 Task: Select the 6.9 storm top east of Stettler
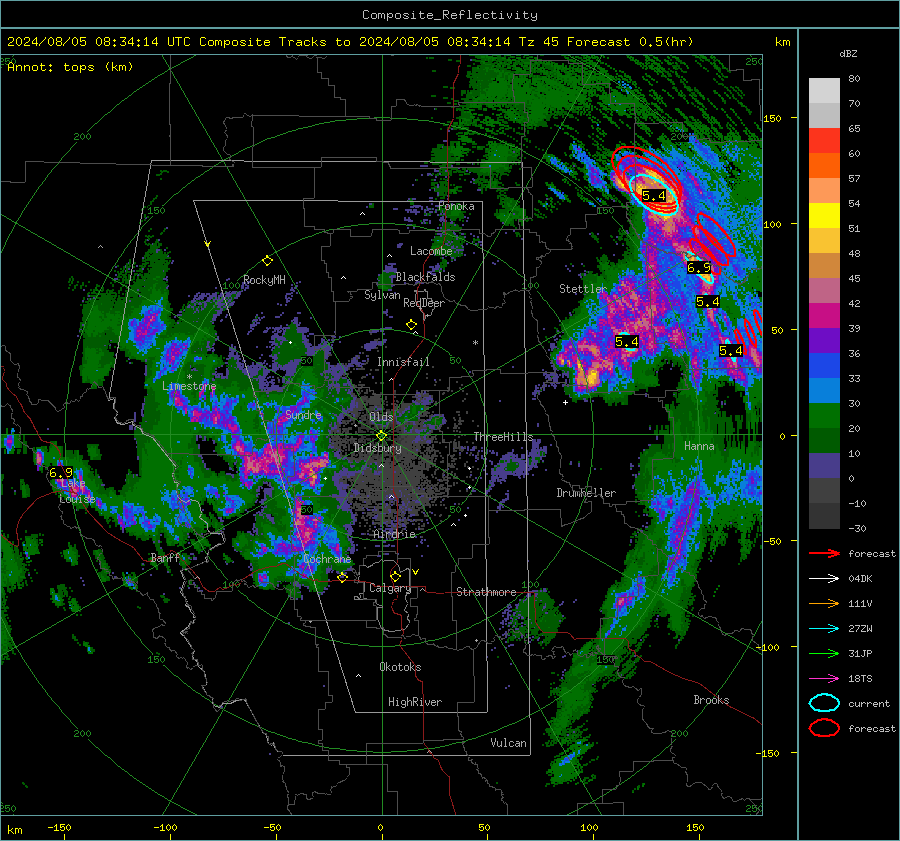click(699, 268)
